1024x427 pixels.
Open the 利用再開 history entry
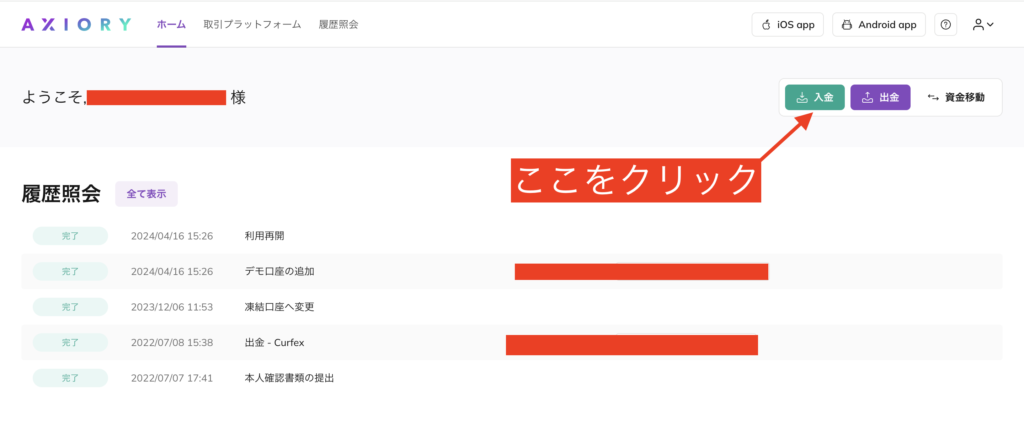click(511, 236)
